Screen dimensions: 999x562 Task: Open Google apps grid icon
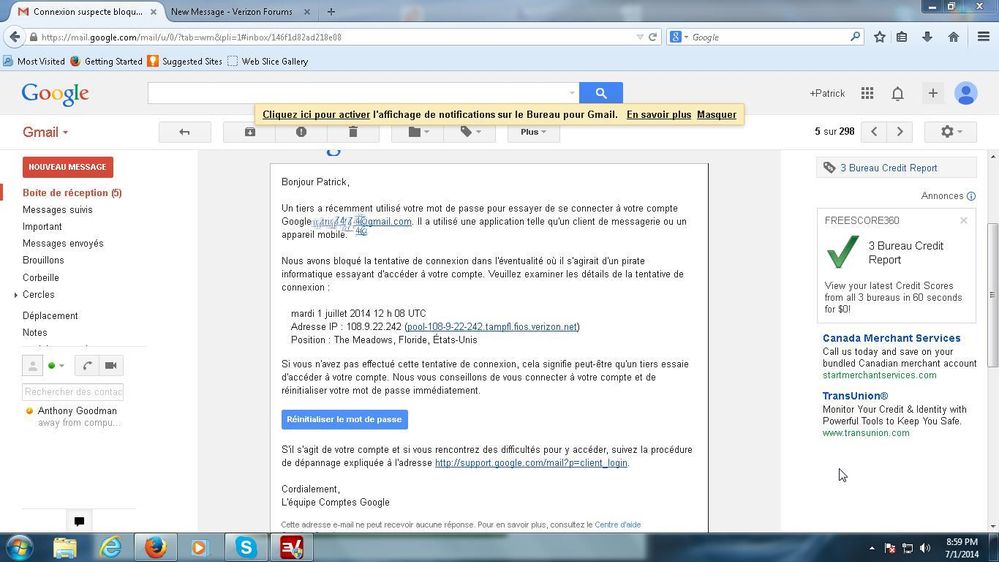pos(867,94)
